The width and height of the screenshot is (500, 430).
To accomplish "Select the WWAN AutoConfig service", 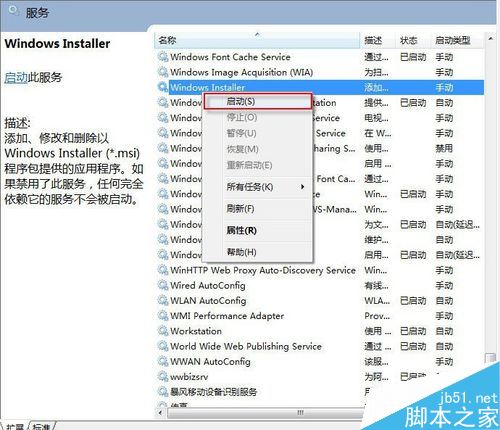I will 320,361.
